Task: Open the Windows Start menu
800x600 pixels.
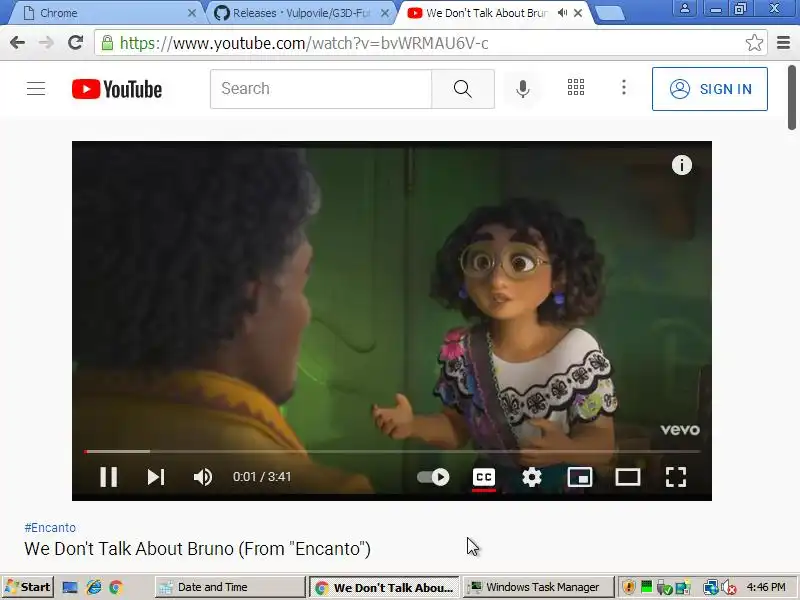Action: [28, 587]
